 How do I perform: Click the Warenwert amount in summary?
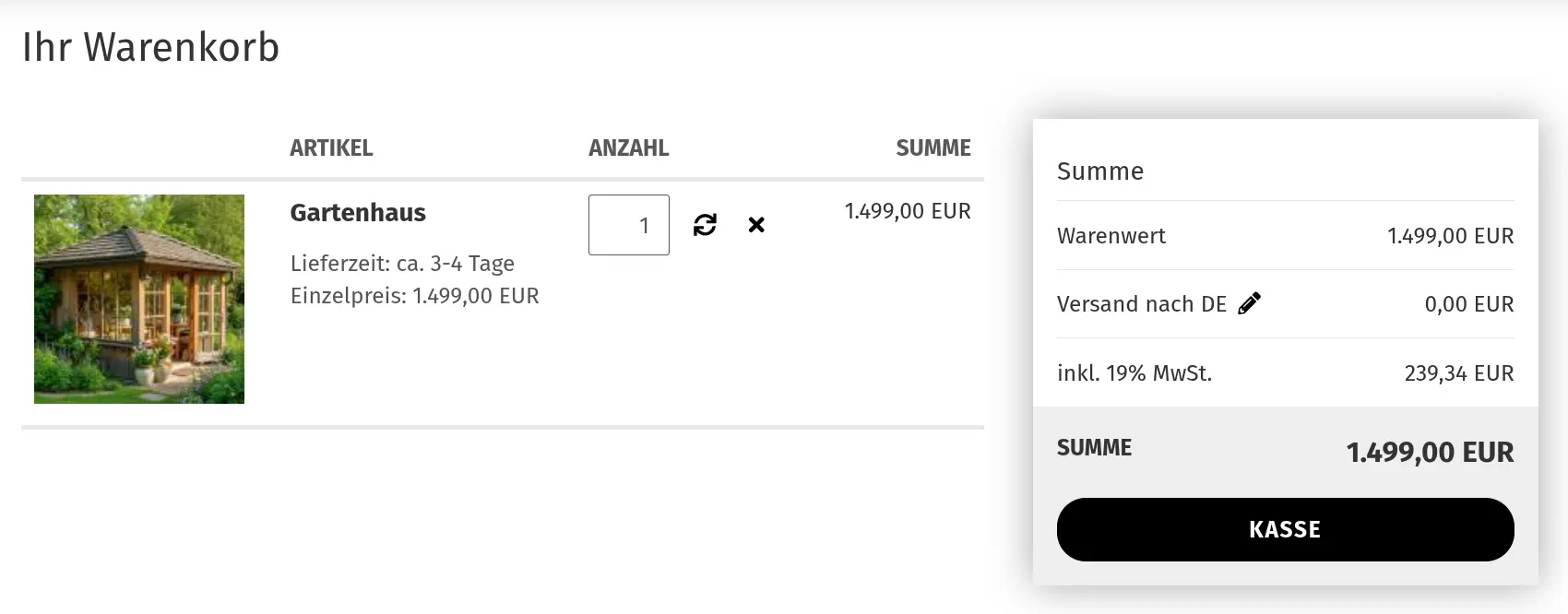pos(1451,236)
